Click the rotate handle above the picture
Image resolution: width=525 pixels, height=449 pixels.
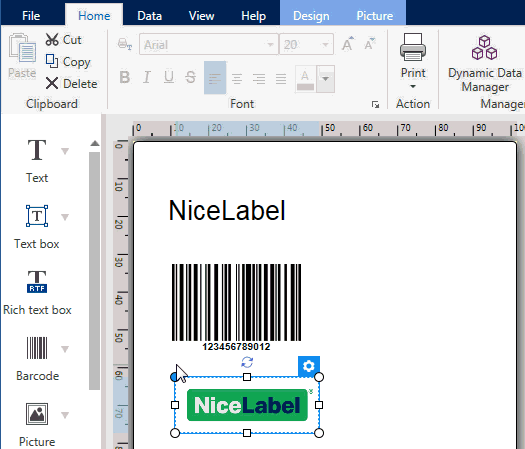click(247, 362)
